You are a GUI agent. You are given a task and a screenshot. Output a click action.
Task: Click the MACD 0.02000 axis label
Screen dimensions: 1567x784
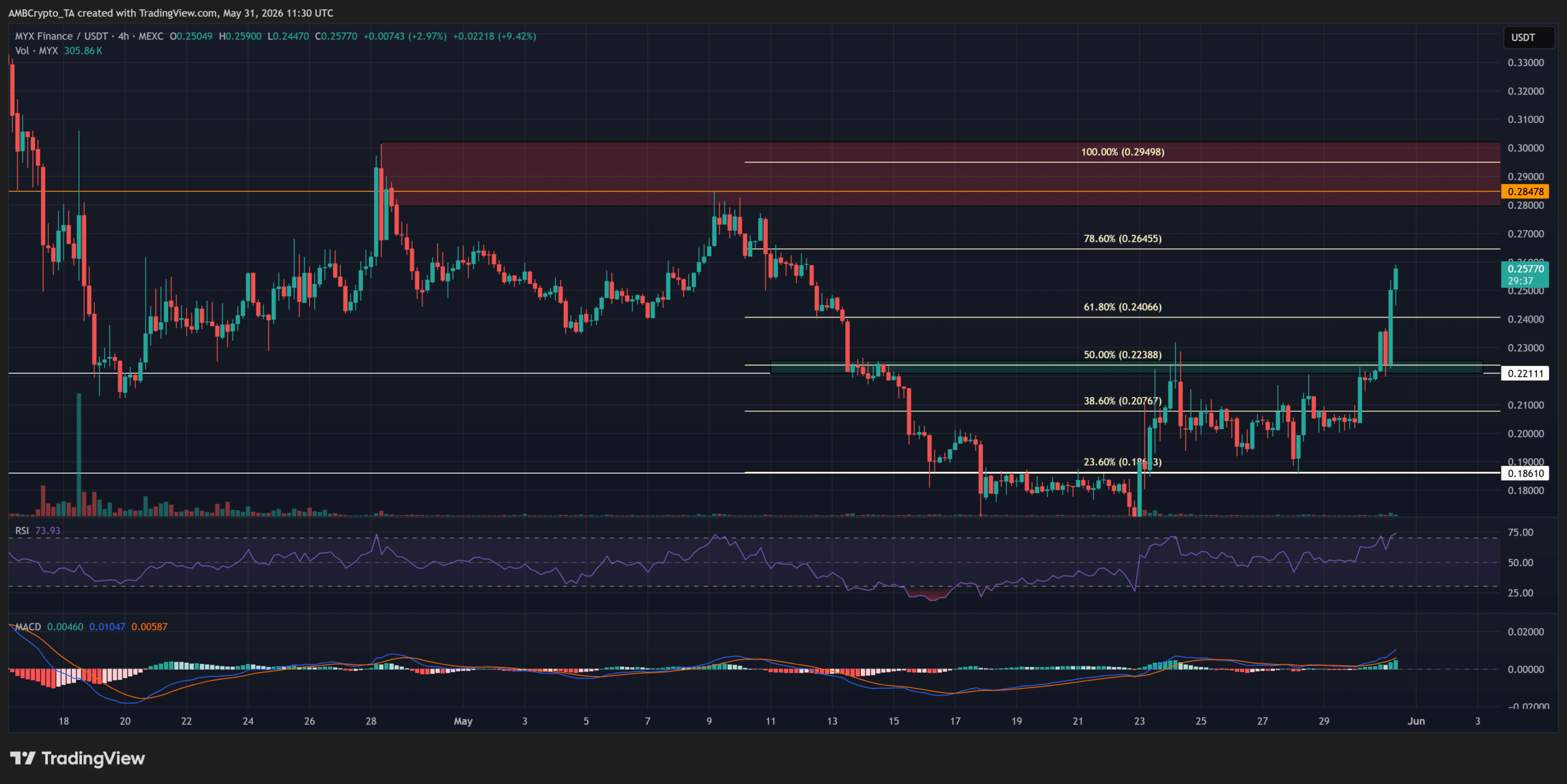click(x=1525, y=632)
